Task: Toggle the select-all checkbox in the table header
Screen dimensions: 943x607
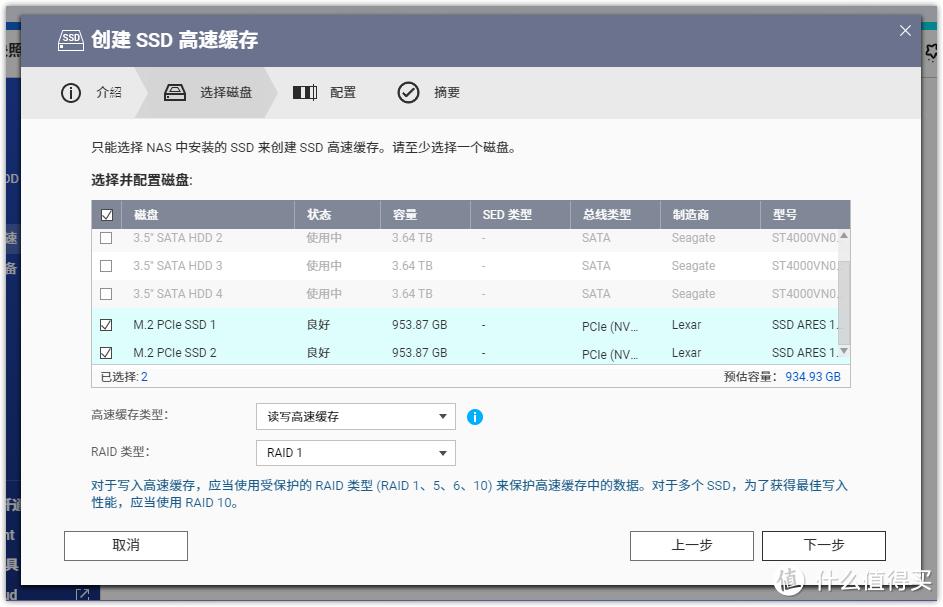Action: click(x=105, y=214)
